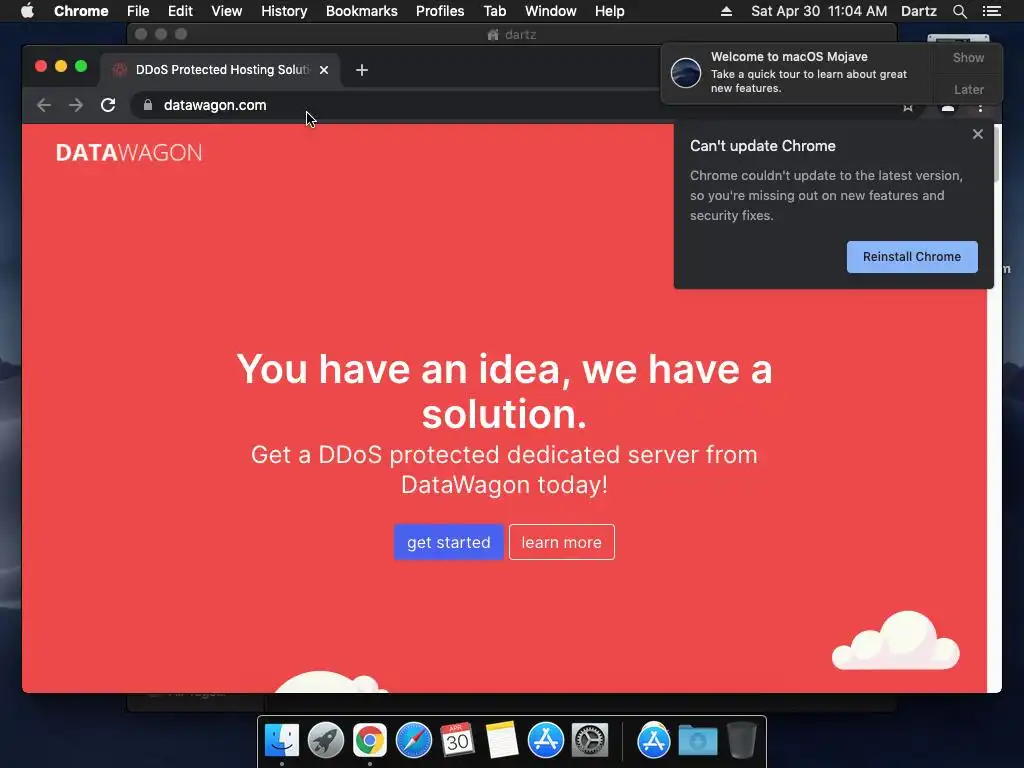Select the DDoS Protected Hosting Solutions tab
This screenshot has height=768, width=1024.
220,70
